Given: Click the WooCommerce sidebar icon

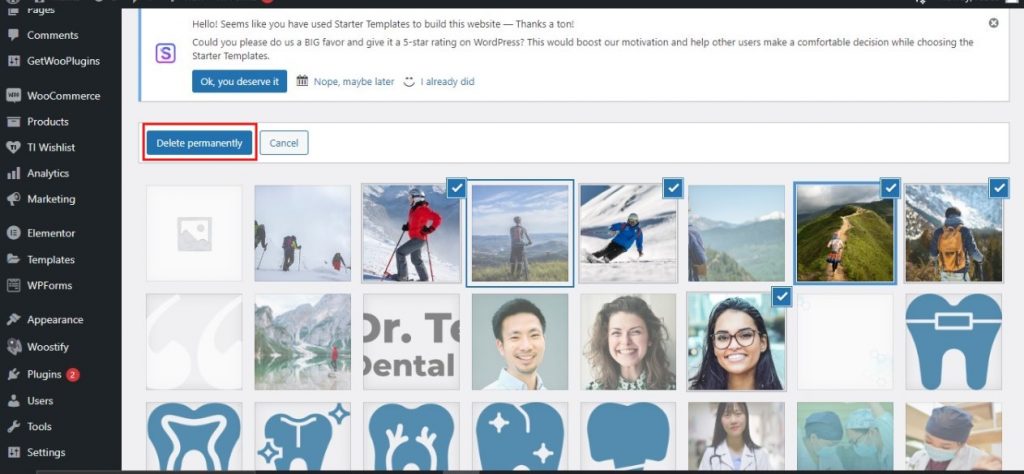Looking at the screenshot, I should [13, 95].
